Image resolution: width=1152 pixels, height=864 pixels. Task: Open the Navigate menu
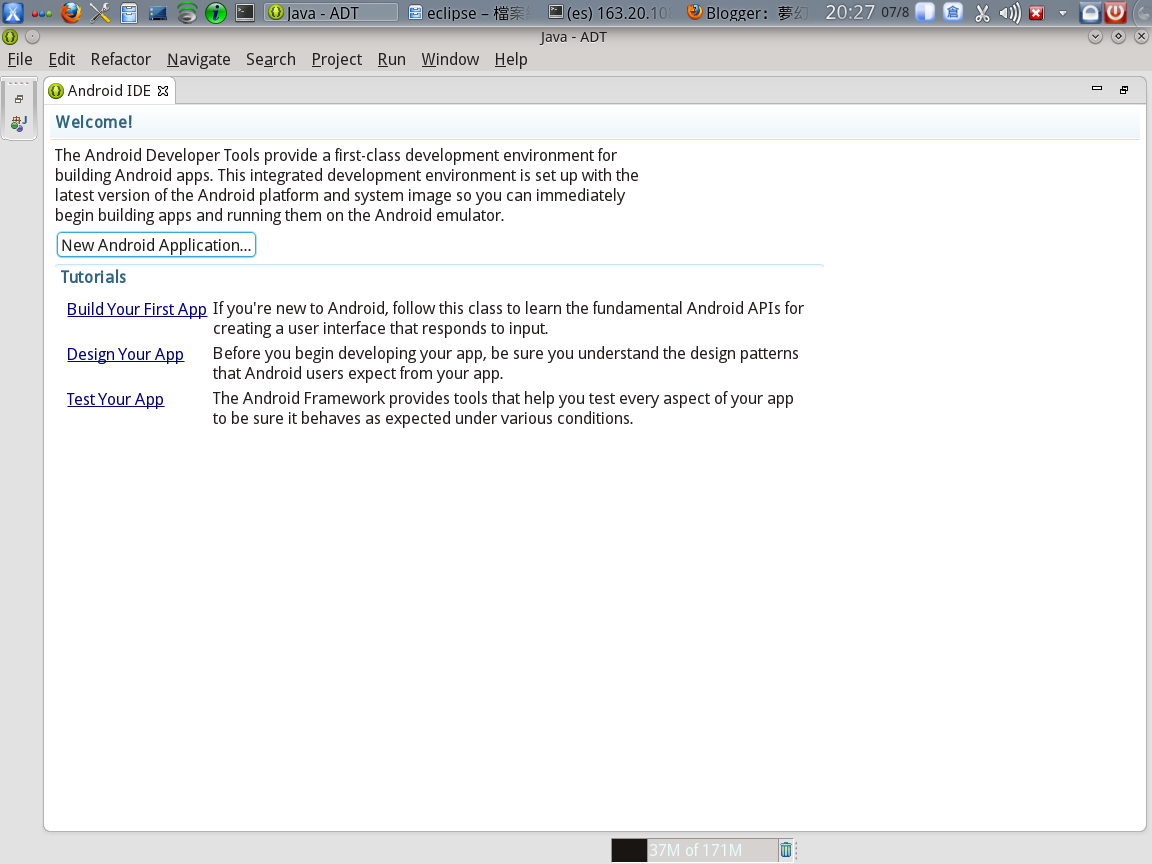pos(198,60)
